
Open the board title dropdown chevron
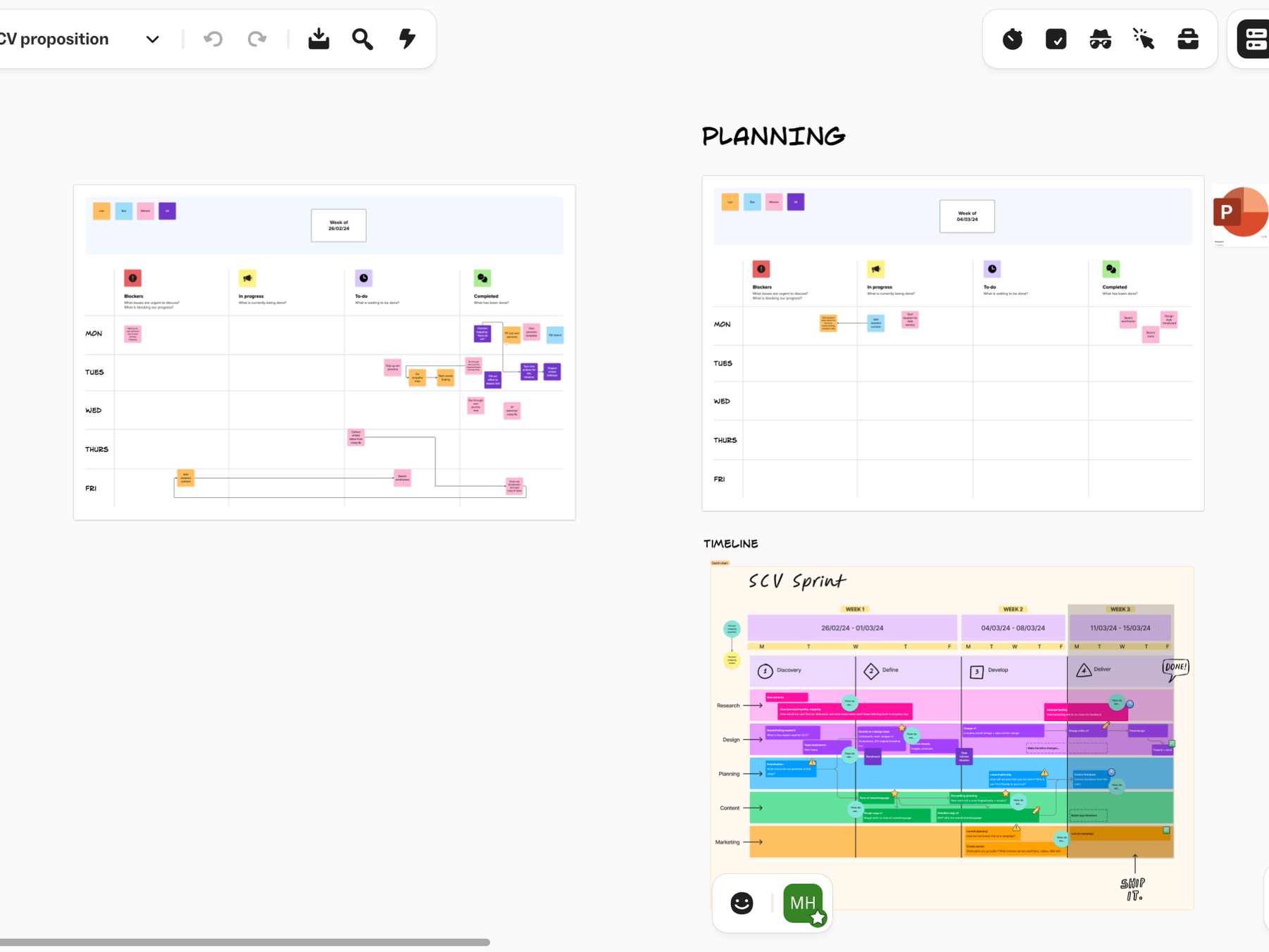coord(153,39)
